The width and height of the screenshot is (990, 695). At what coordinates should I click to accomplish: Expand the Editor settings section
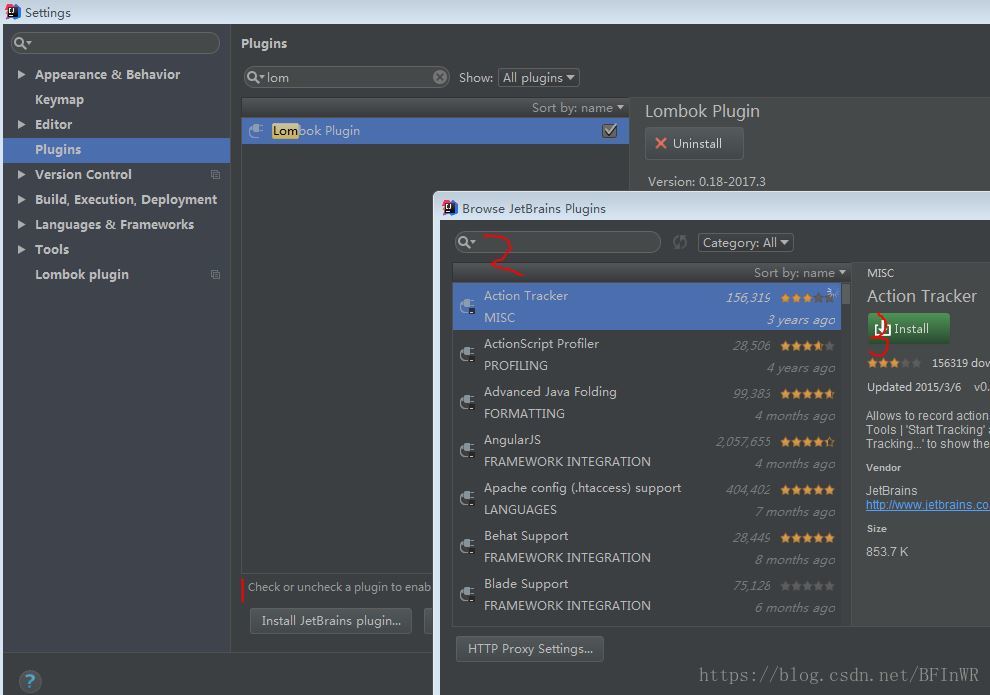tap(21, 124)
